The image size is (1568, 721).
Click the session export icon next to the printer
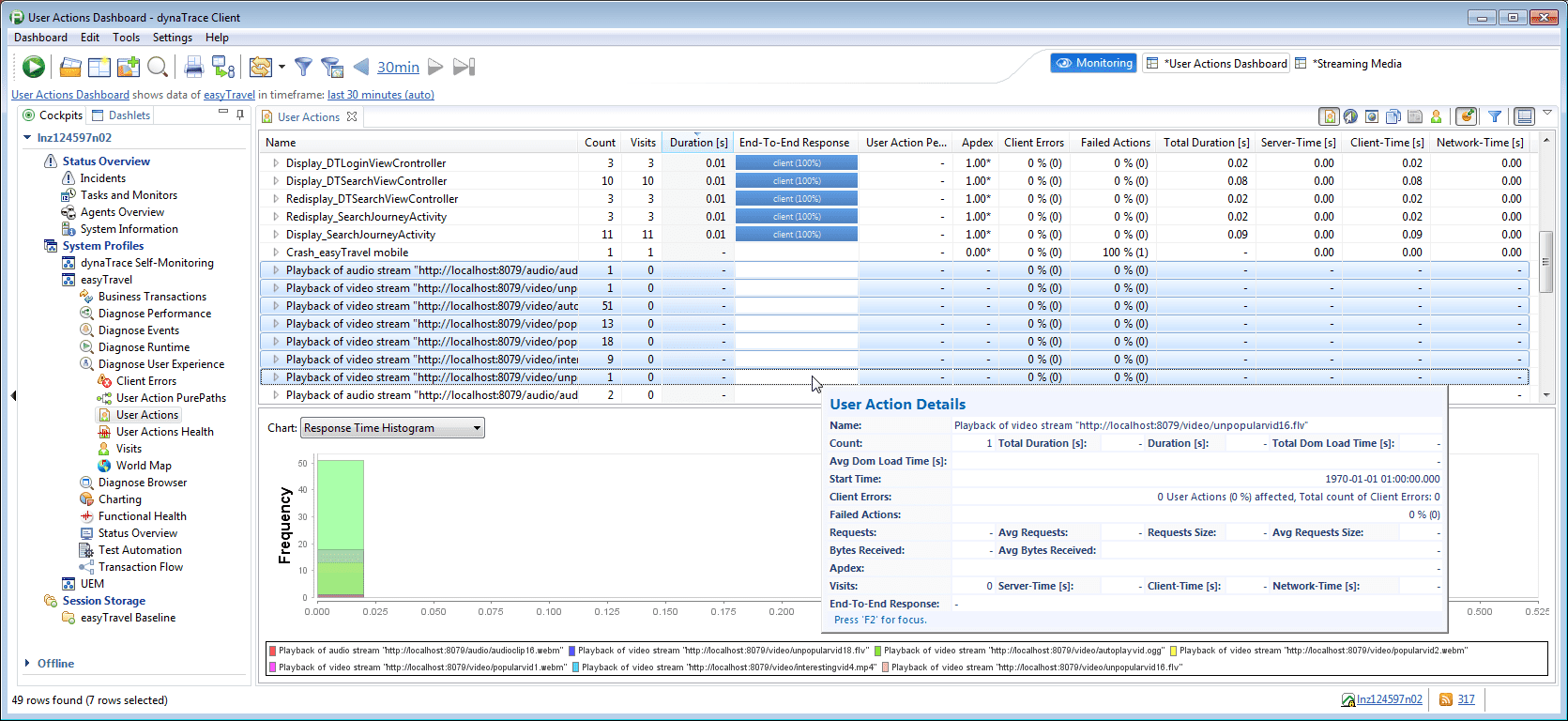[223, 67]
